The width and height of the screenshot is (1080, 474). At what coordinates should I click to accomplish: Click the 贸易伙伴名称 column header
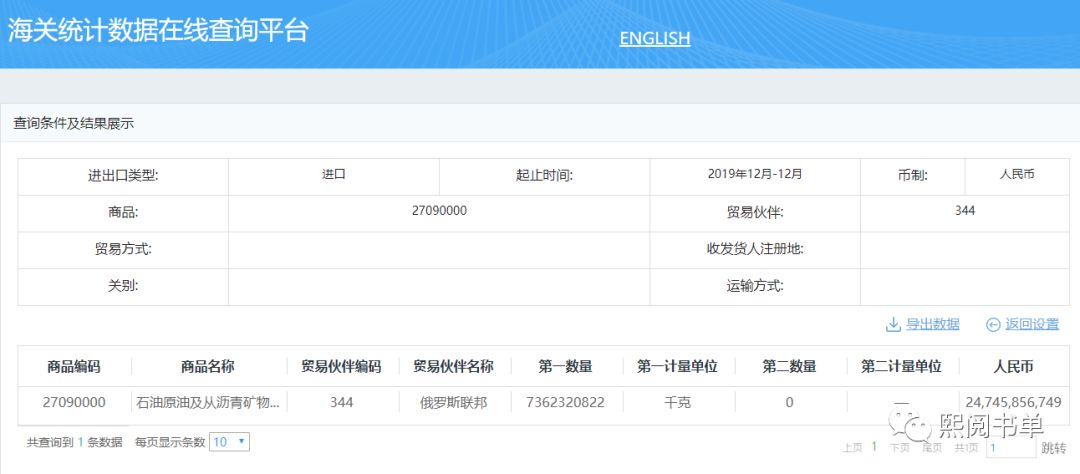pos(453,367)
